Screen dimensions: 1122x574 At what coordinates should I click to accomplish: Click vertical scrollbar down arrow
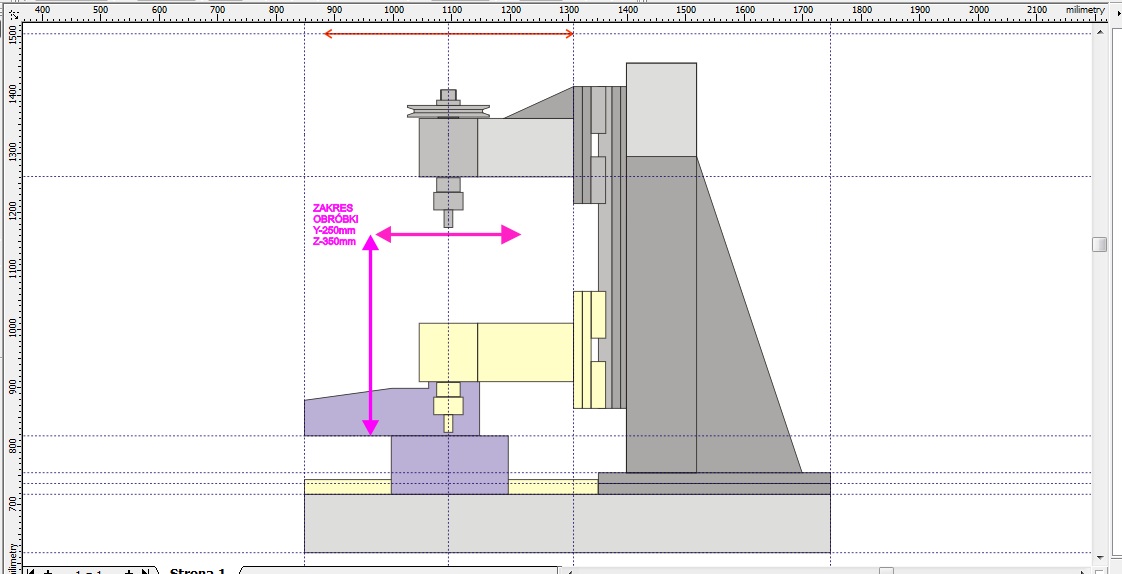[x=1100, y=556]
